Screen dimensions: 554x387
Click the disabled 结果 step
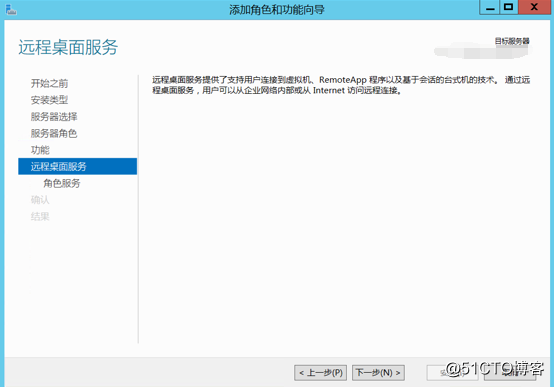click(x=40, y=216)
